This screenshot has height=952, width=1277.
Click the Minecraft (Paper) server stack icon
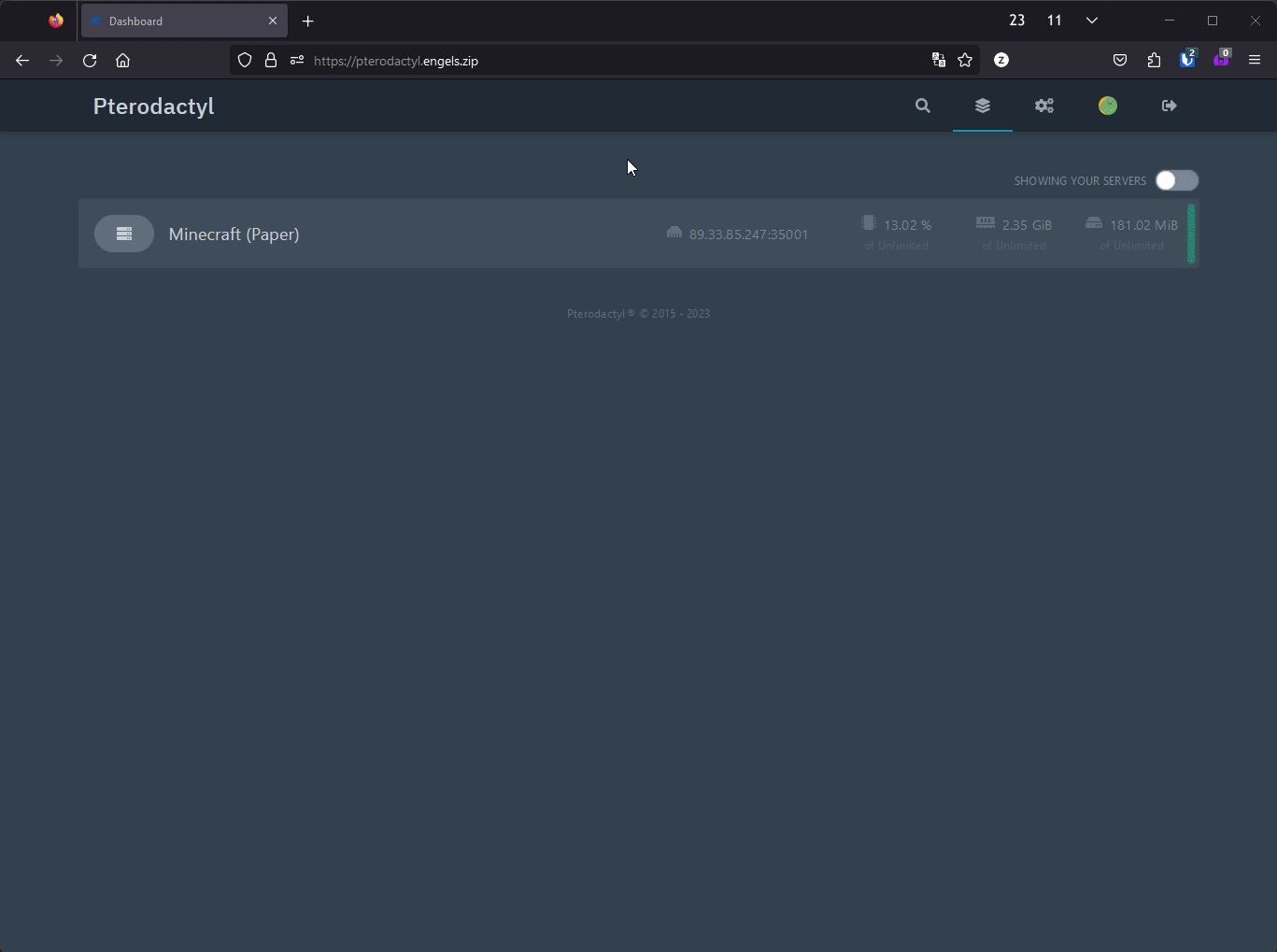pos(124,234)
